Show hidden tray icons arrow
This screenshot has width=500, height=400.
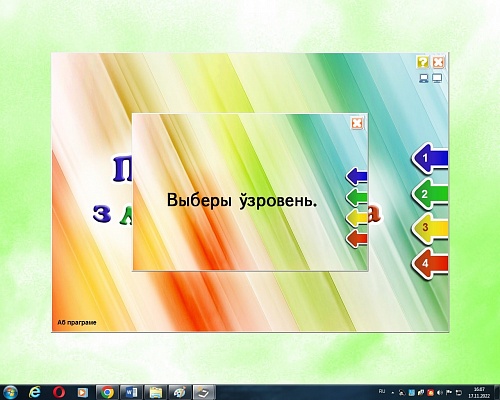click(x=393, y=393)
